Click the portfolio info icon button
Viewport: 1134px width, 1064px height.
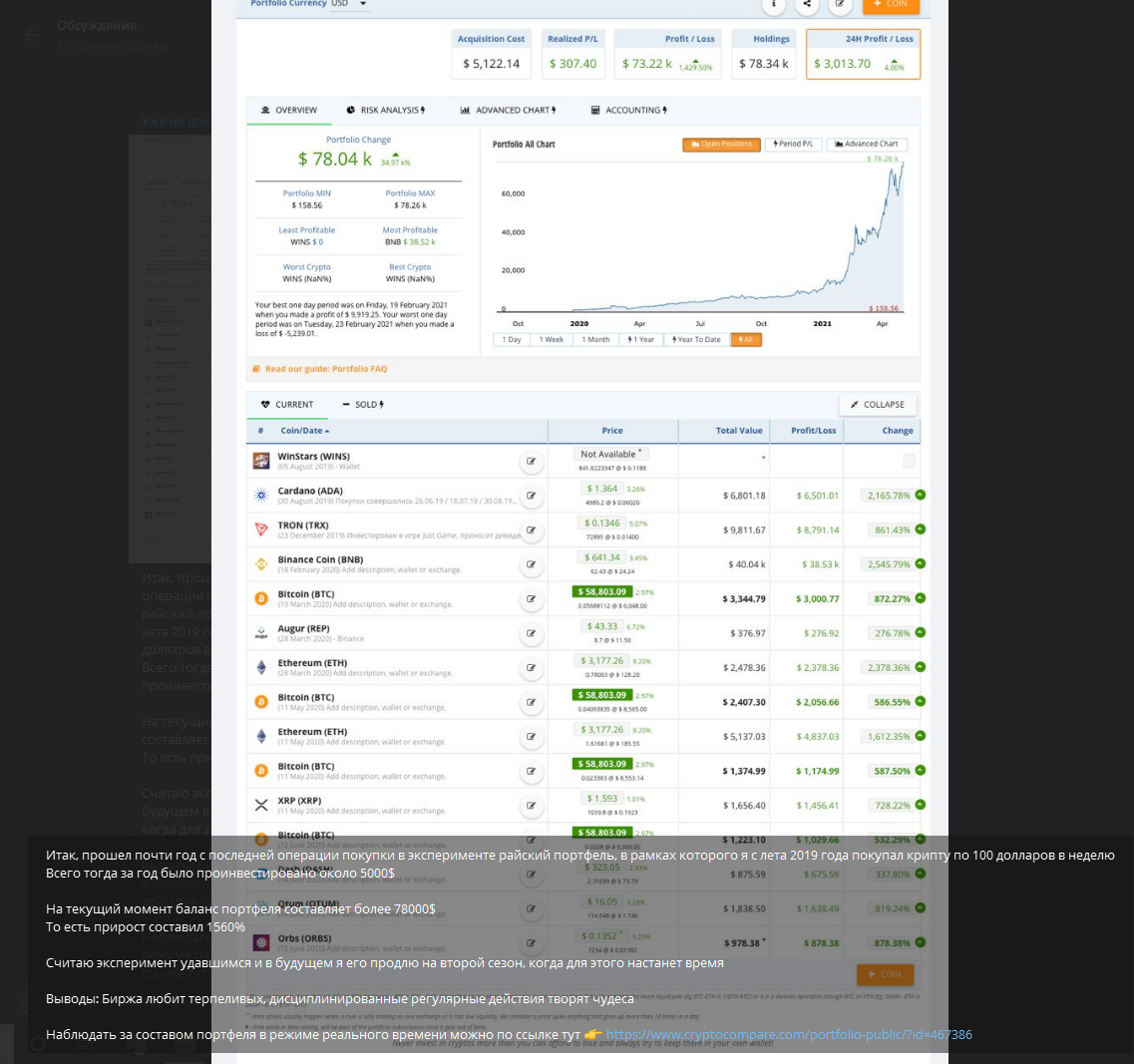pos(773,4)
